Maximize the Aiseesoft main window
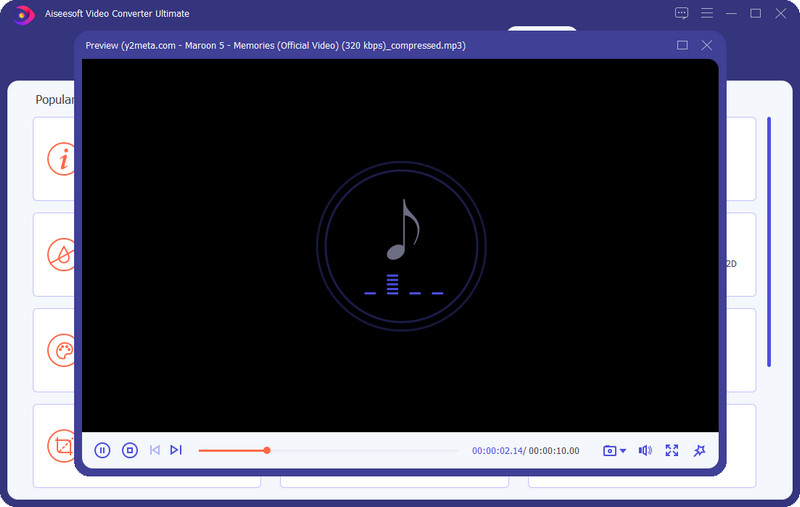This screenshot has width=800, height=507. pos(756,13)
